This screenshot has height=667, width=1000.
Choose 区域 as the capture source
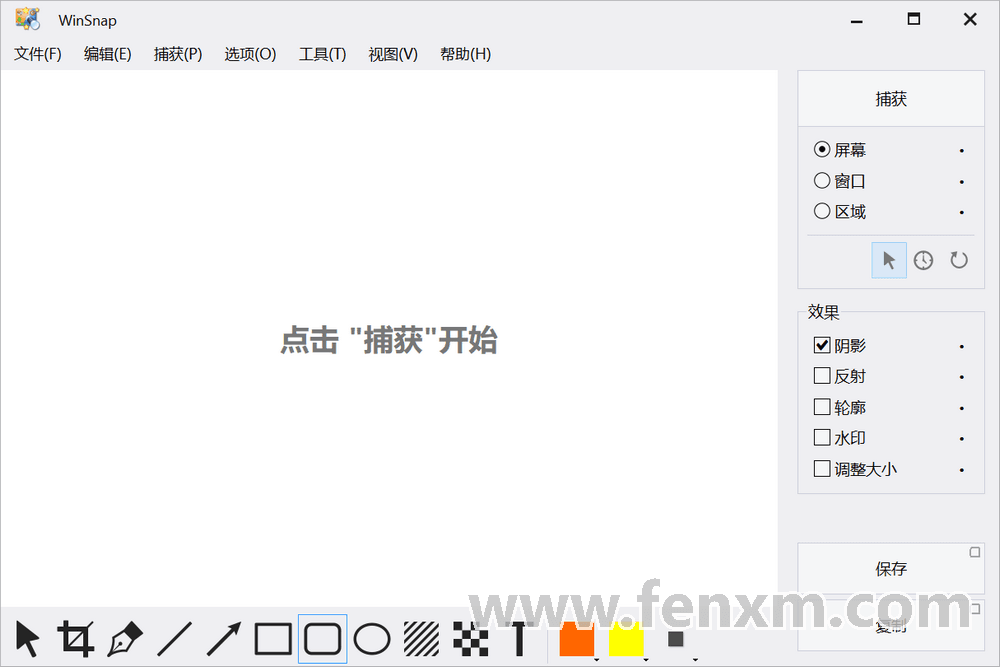coord(840,211)
